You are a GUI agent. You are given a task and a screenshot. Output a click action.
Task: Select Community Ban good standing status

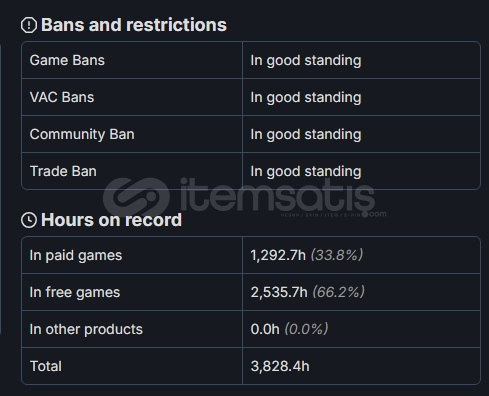pyautogui.click(x=306, y=135)
